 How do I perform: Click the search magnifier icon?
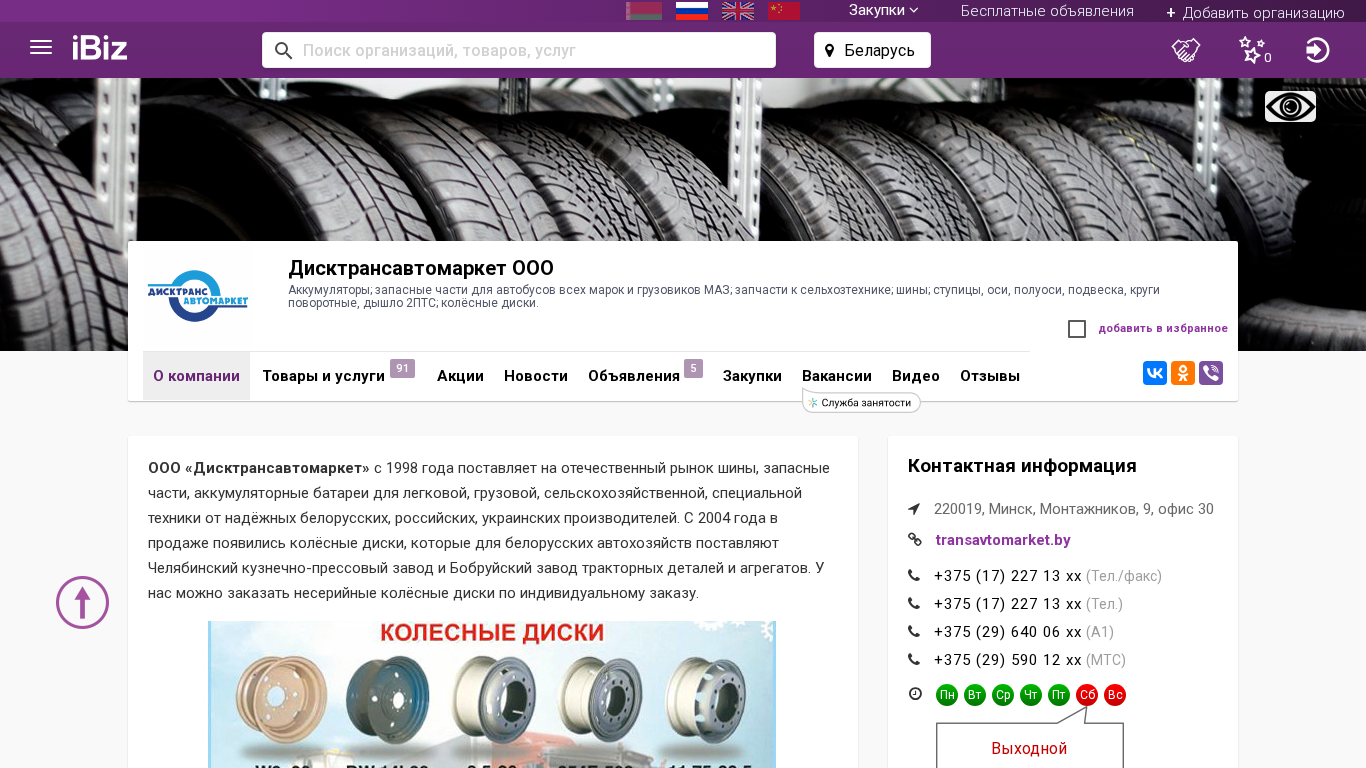(x=284, y=50)
